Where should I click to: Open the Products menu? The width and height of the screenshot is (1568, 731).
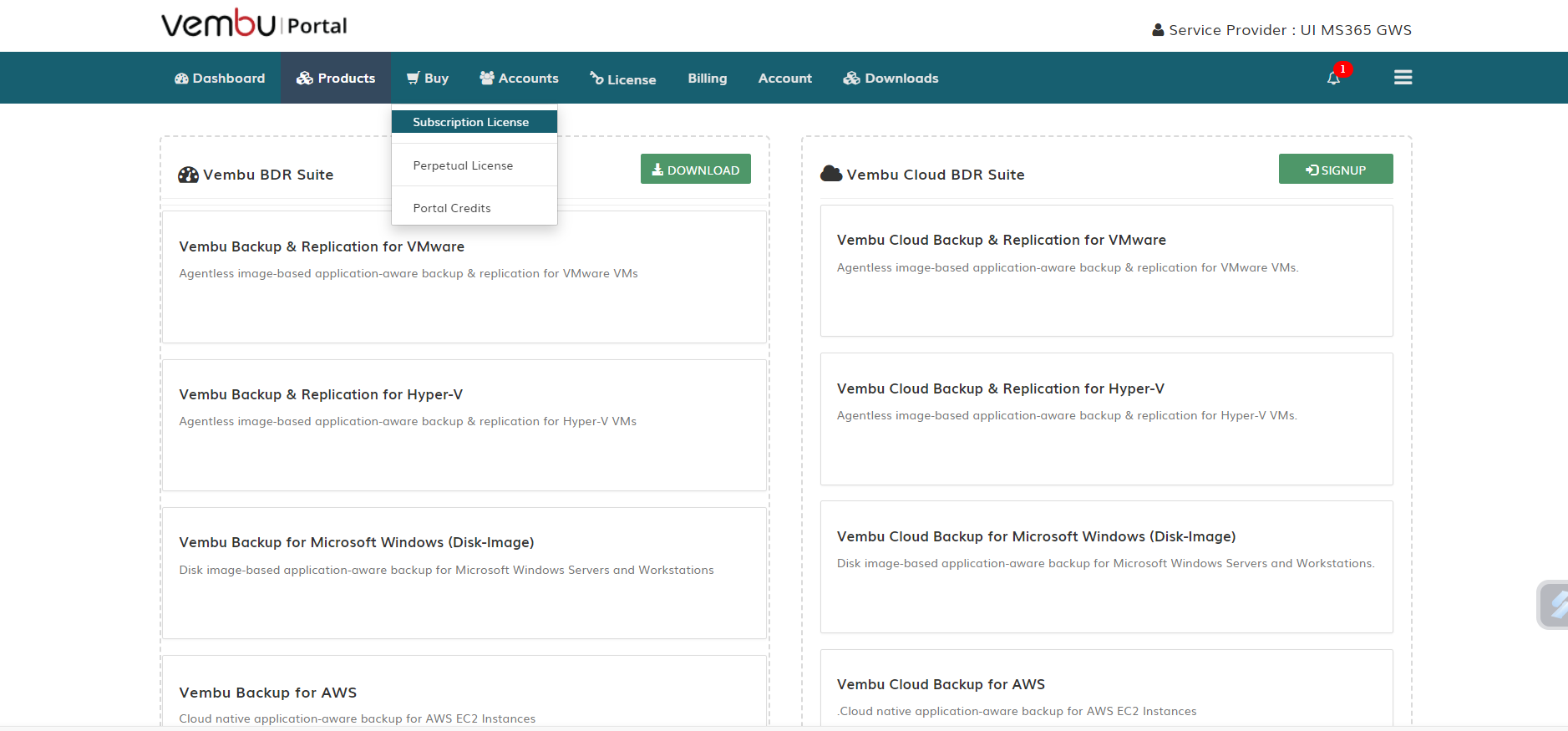[336, 79]
